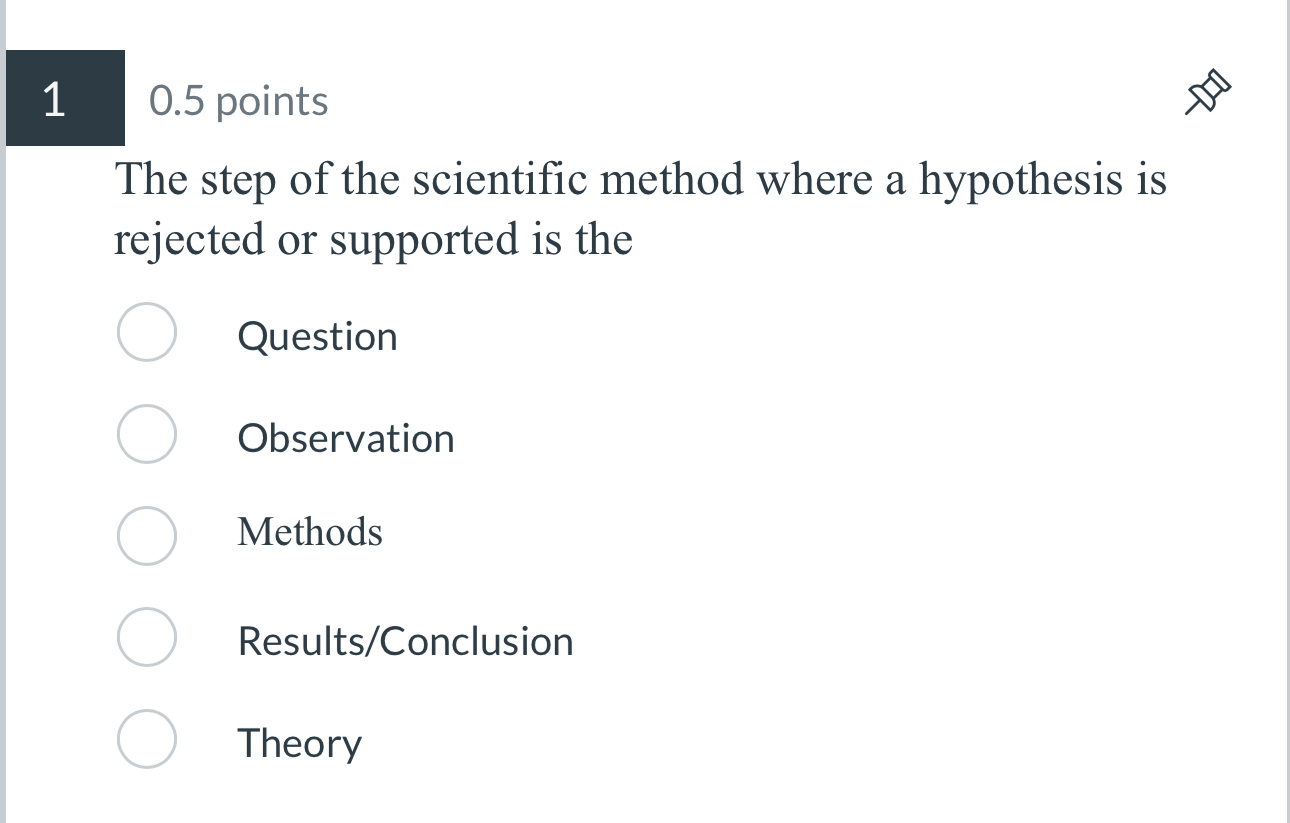Click the Theory answer label text
The image size is (1290, 823).
click(299, 743)
